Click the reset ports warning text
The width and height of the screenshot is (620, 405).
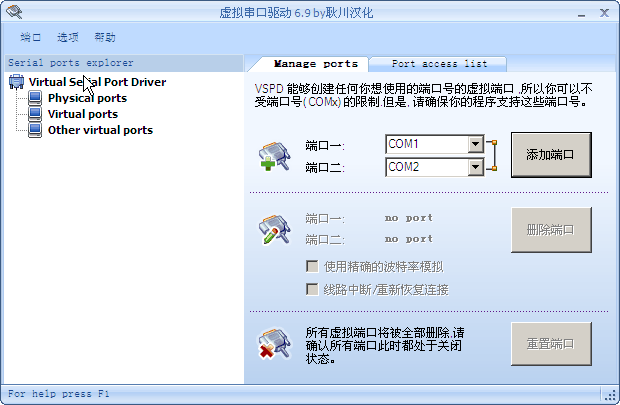[x=385, y=345]
